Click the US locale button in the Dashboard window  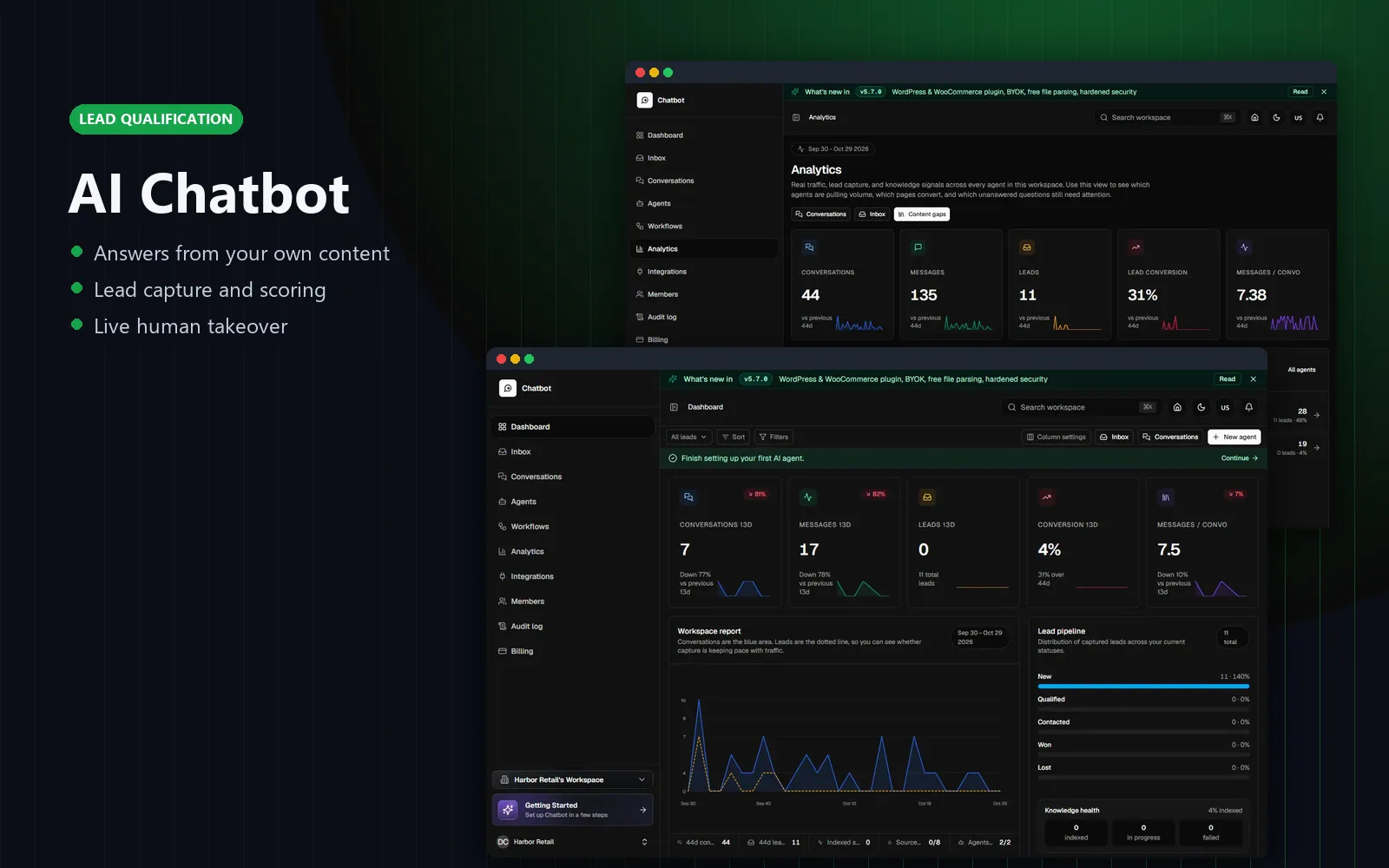1225,407
